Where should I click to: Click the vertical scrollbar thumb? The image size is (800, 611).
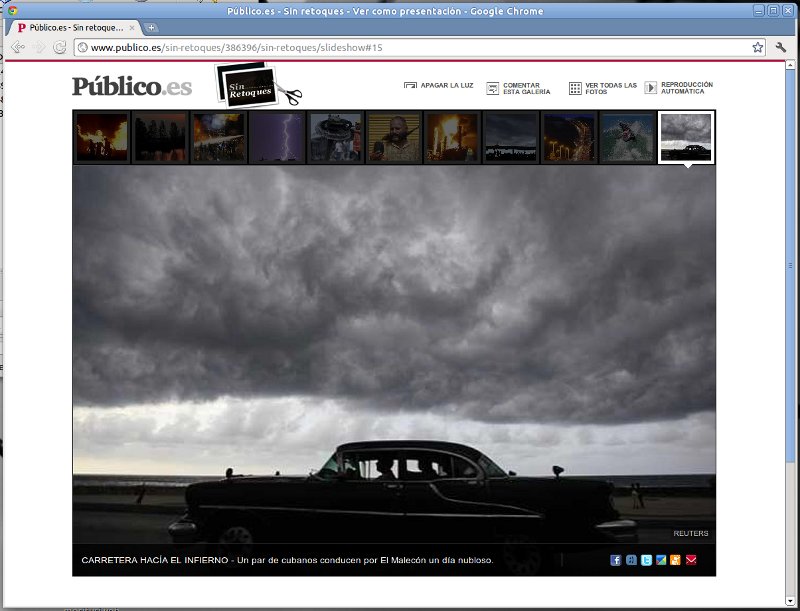790,265
